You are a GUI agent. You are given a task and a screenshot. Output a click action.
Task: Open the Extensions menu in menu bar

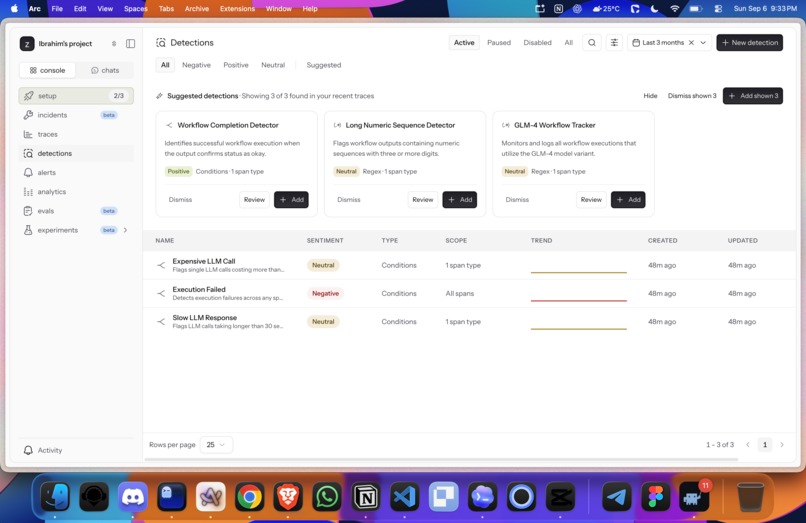point(237,9)
